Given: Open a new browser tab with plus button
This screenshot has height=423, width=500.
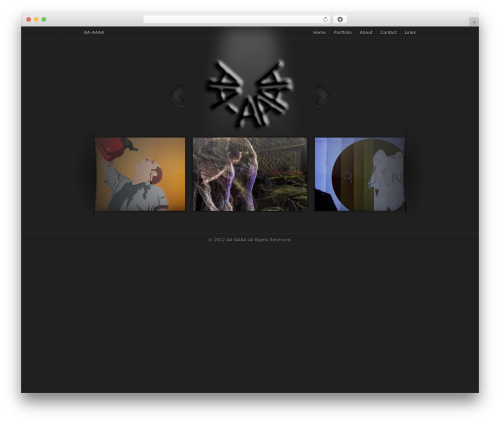Looking at the screenshot, I should (x=474, y=22).
